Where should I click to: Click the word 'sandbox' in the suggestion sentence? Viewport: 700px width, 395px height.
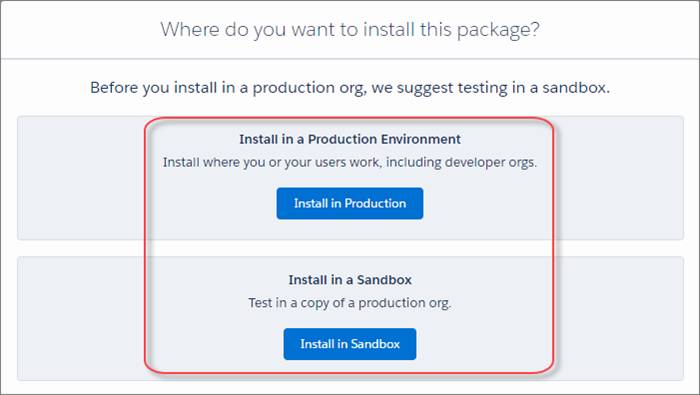pos(574,87)
